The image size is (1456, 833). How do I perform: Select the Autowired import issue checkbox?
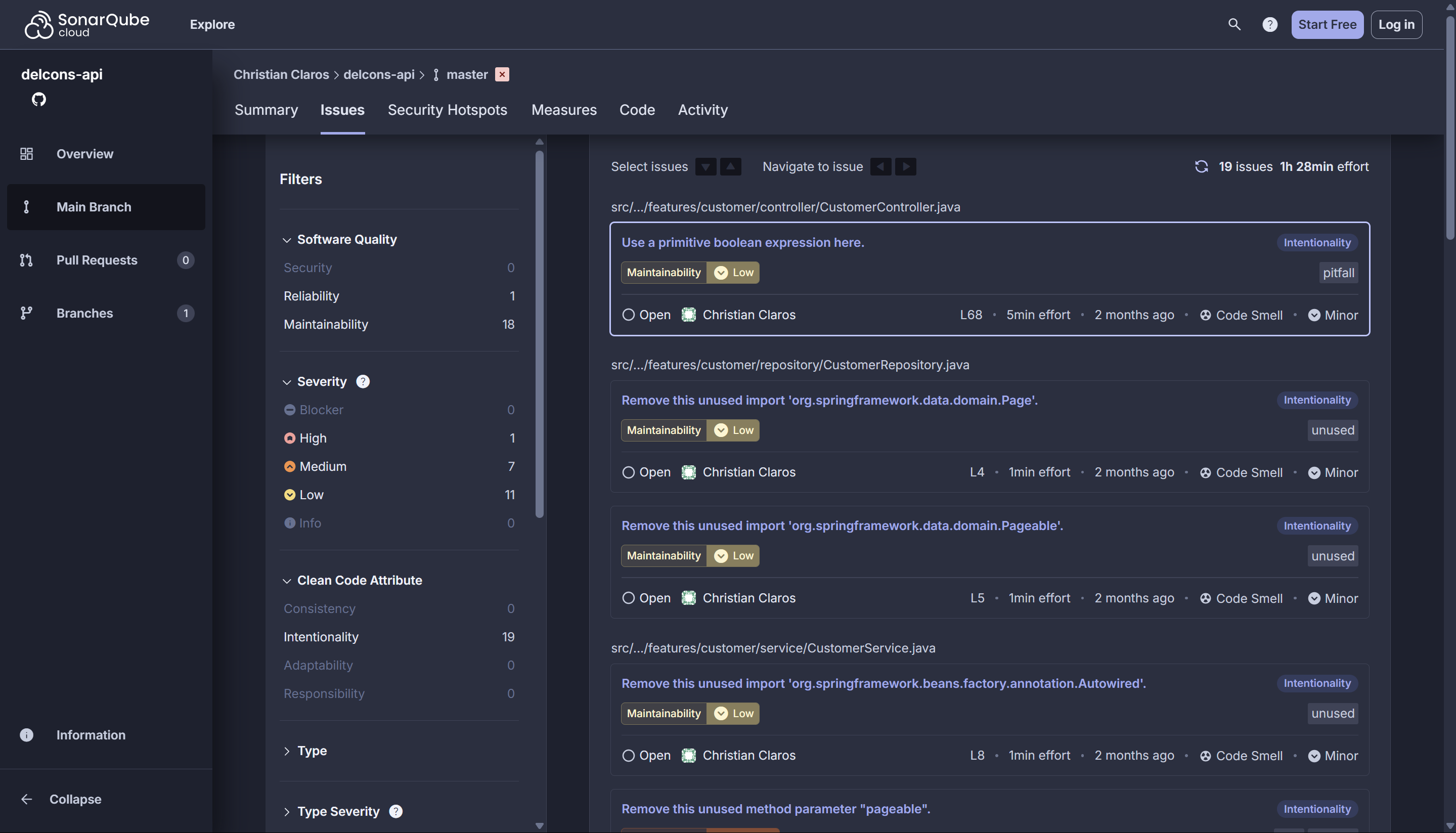tap(629, 755)
